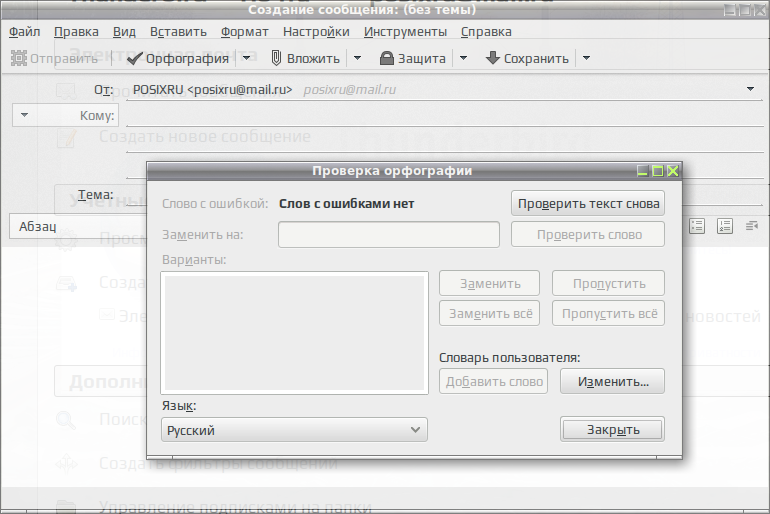
Task: Open the Вставить menu
Action: (x=178, y=32)
